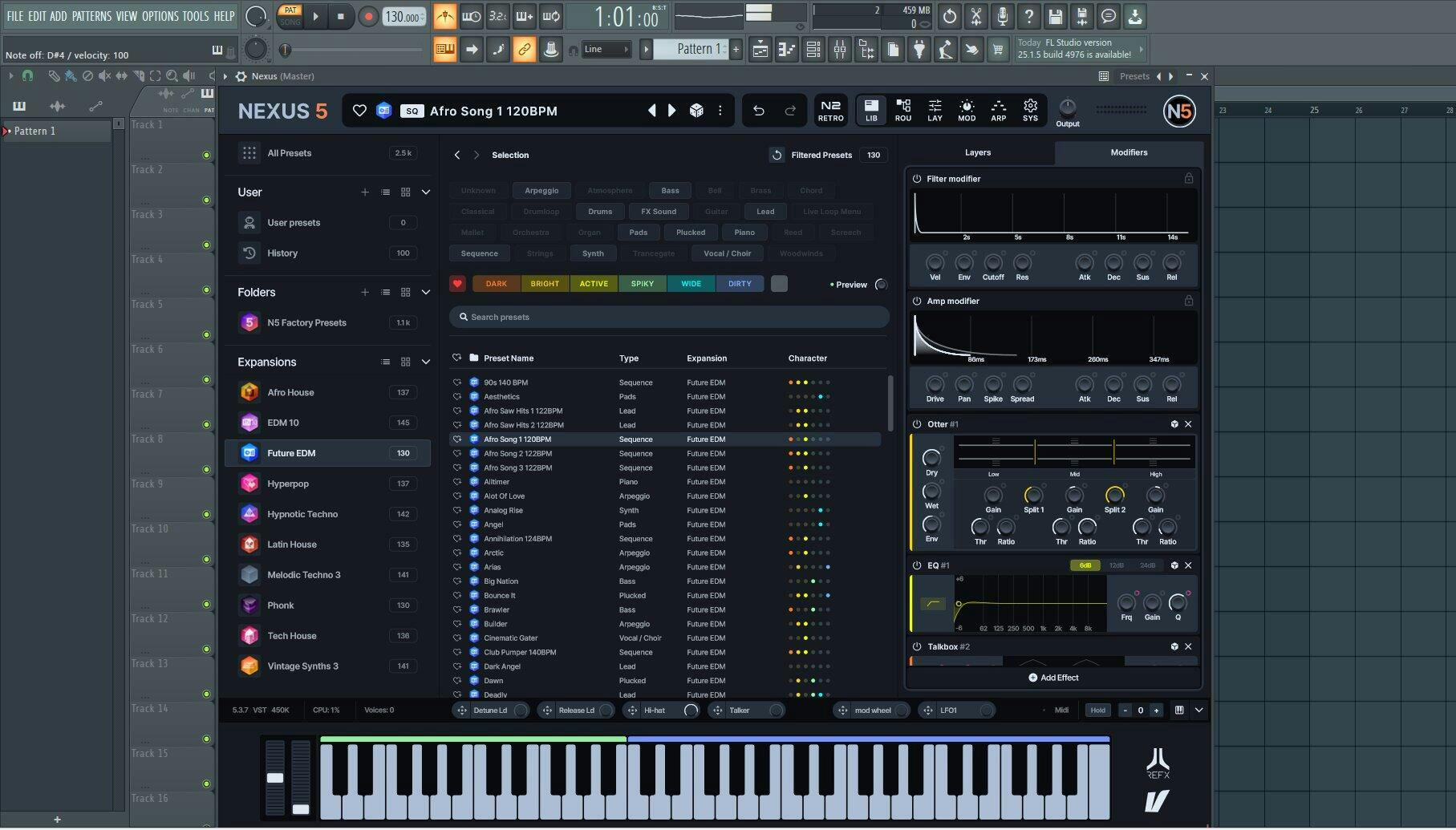Select the Arpeggio category filter
The width and height of the screenshot is (1456, 830).
click(541, 191)
